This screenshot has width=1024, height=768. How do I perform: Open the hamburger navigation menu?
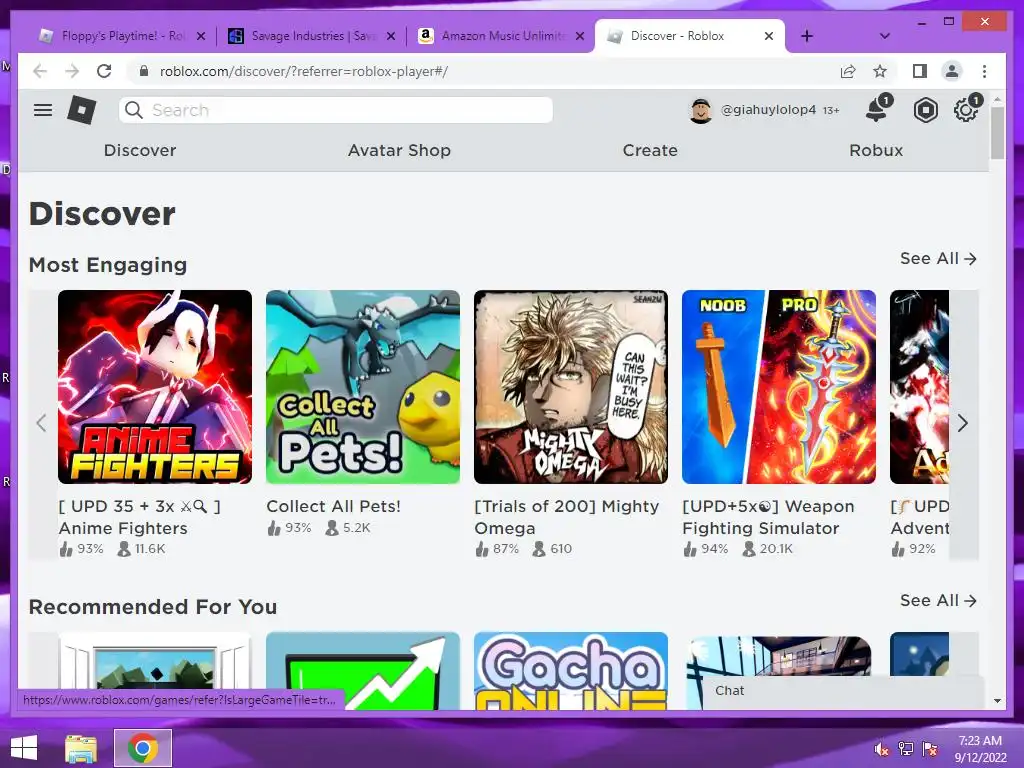click(43, 110)
